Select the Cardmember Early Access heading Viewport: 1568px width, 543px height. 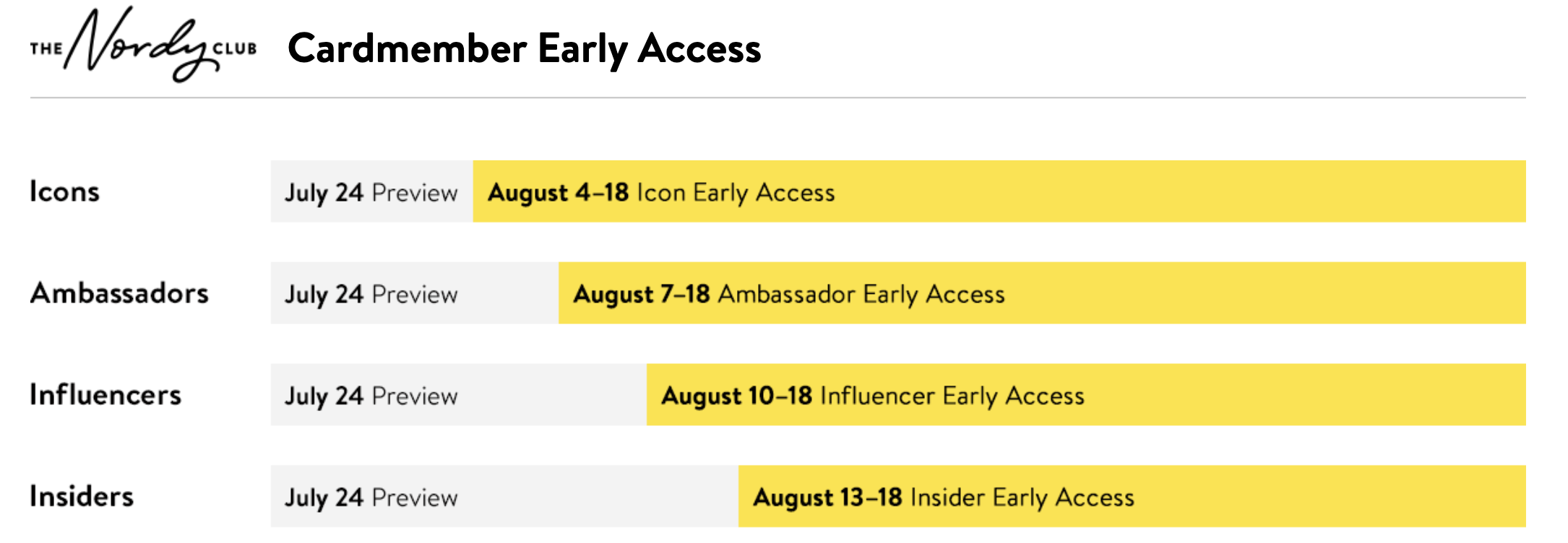coord(524,49)
